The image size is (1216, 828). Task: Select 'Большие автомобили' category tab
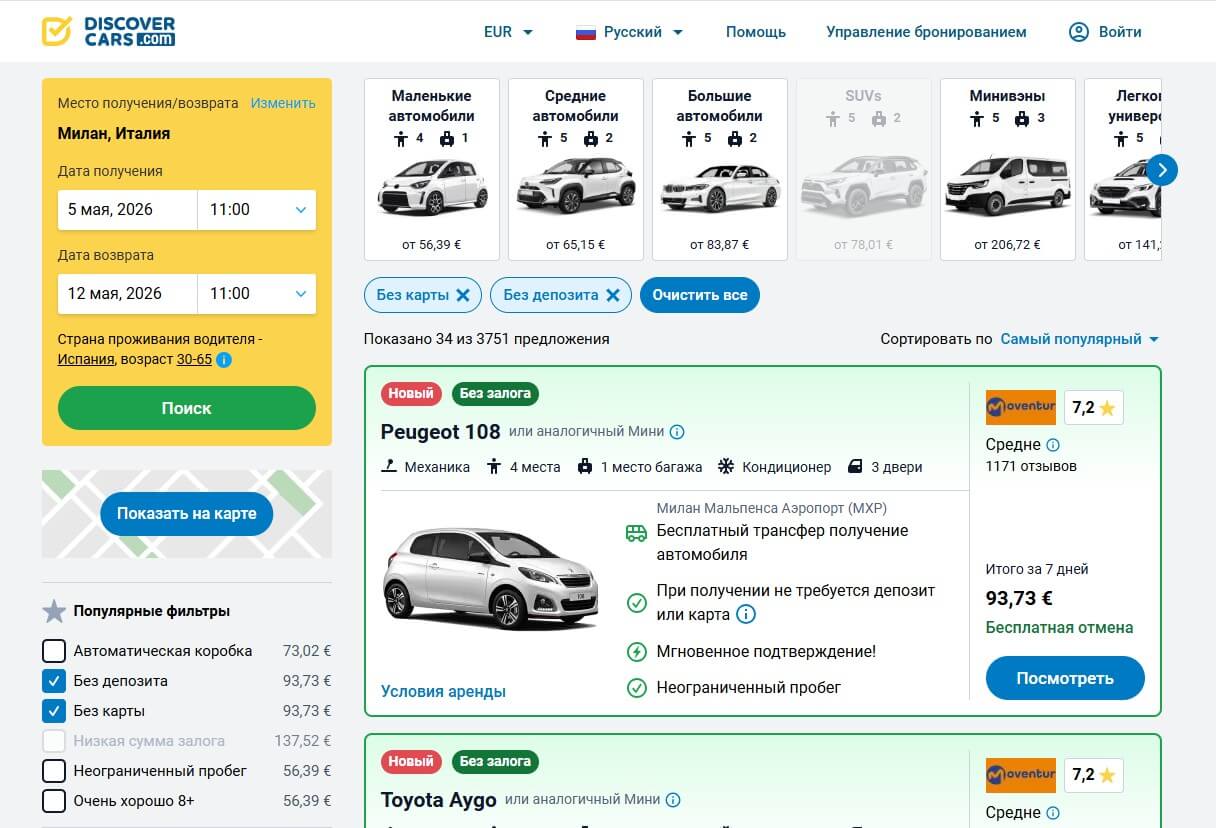click(720, 169)
